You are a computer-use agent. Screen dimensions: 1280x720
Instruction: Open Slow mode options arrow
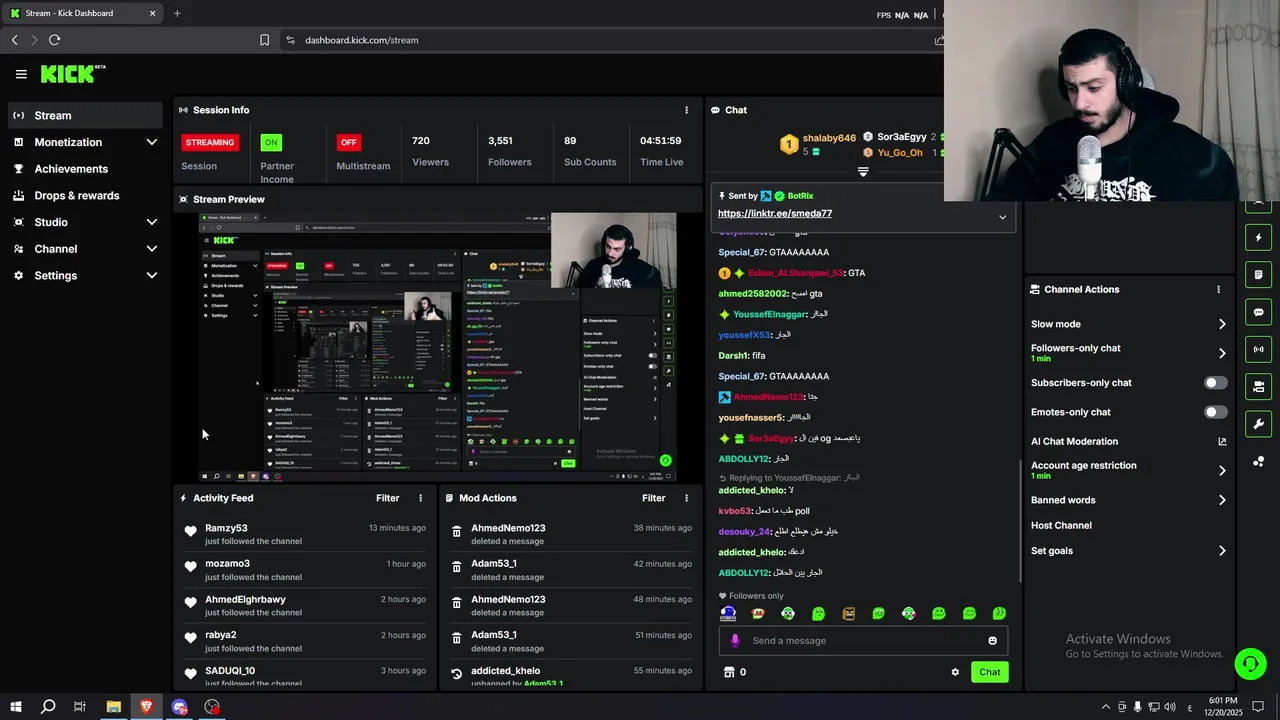point(1222,324)
